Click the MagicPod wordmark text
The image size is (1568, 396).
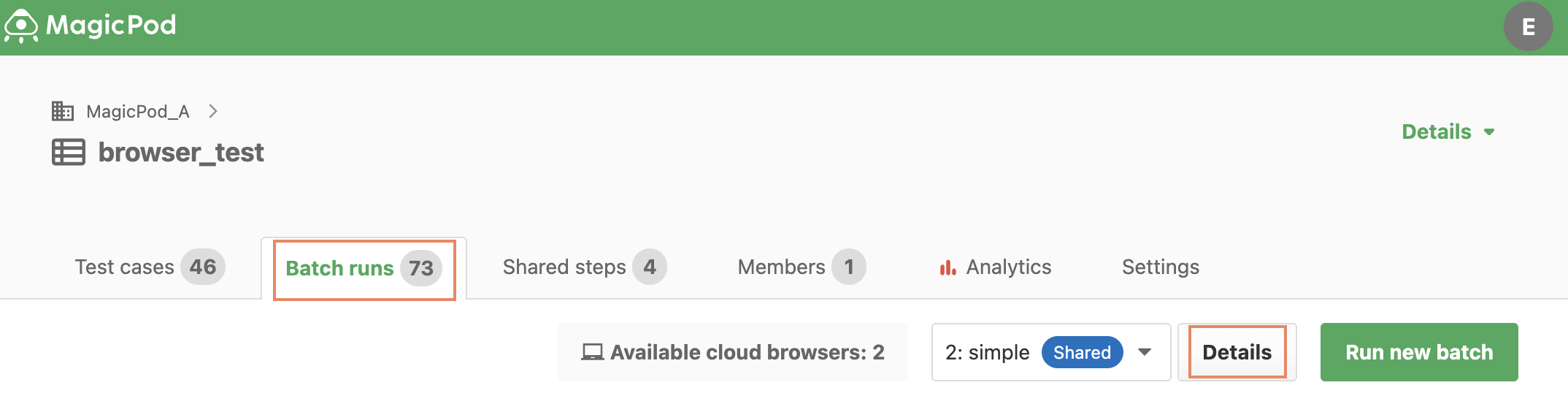click(111, 26)
